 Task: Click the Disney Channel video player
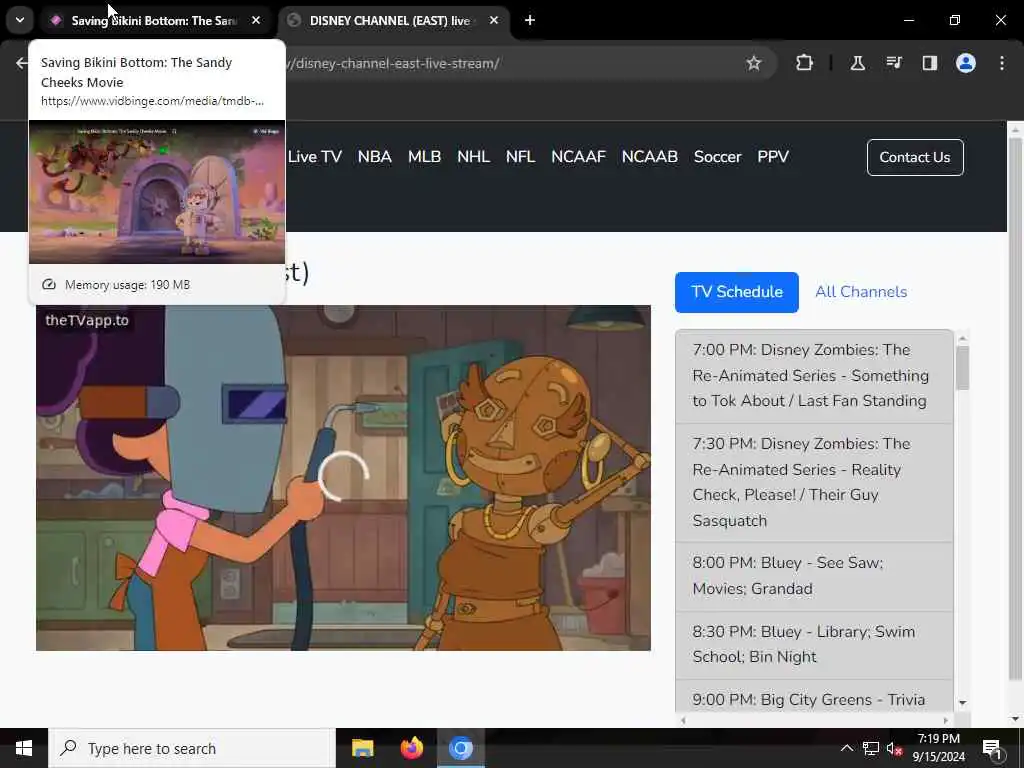click(x=343, y=477)
